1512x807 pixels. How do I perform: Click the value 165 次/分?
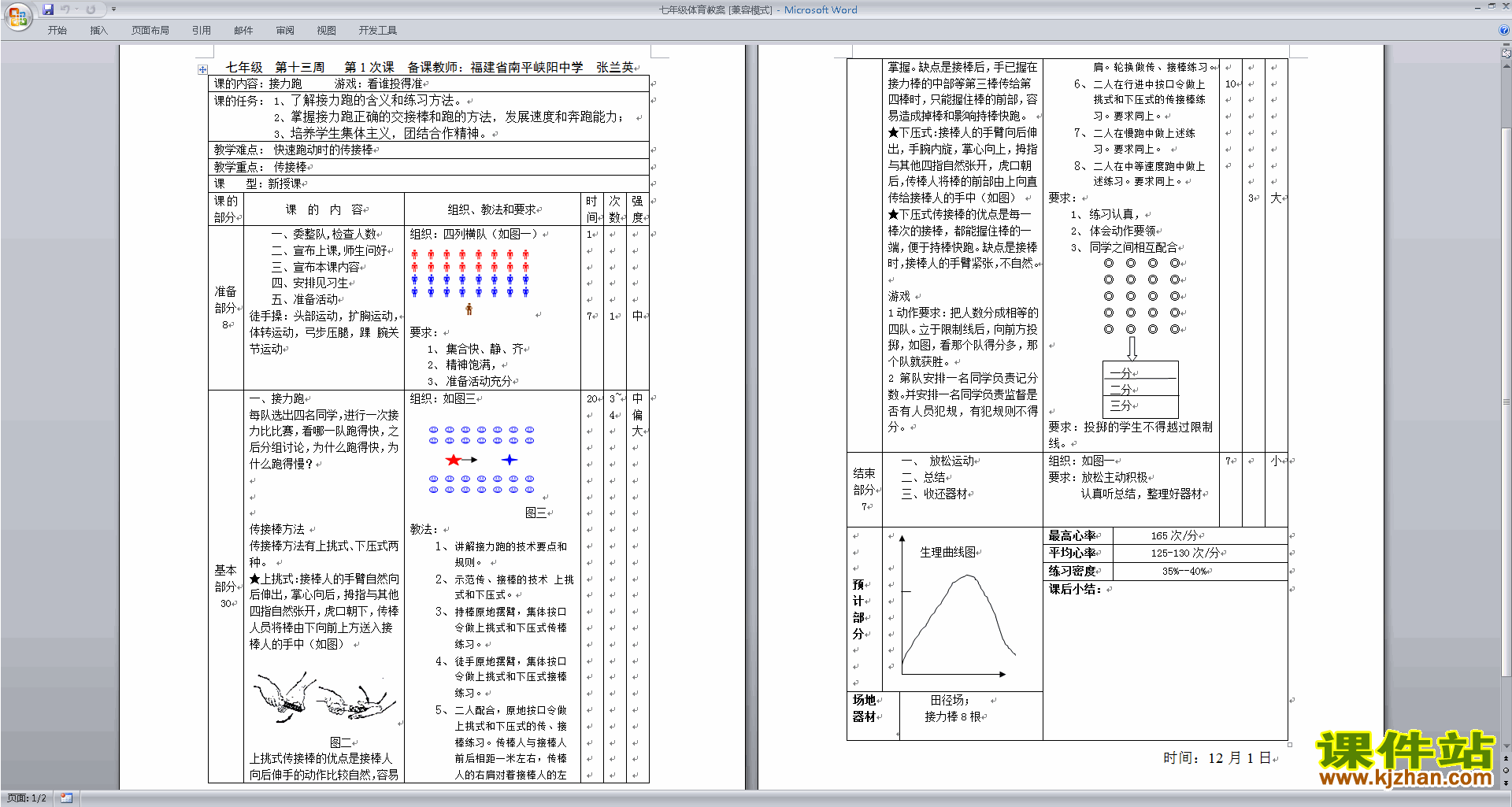1174,535
